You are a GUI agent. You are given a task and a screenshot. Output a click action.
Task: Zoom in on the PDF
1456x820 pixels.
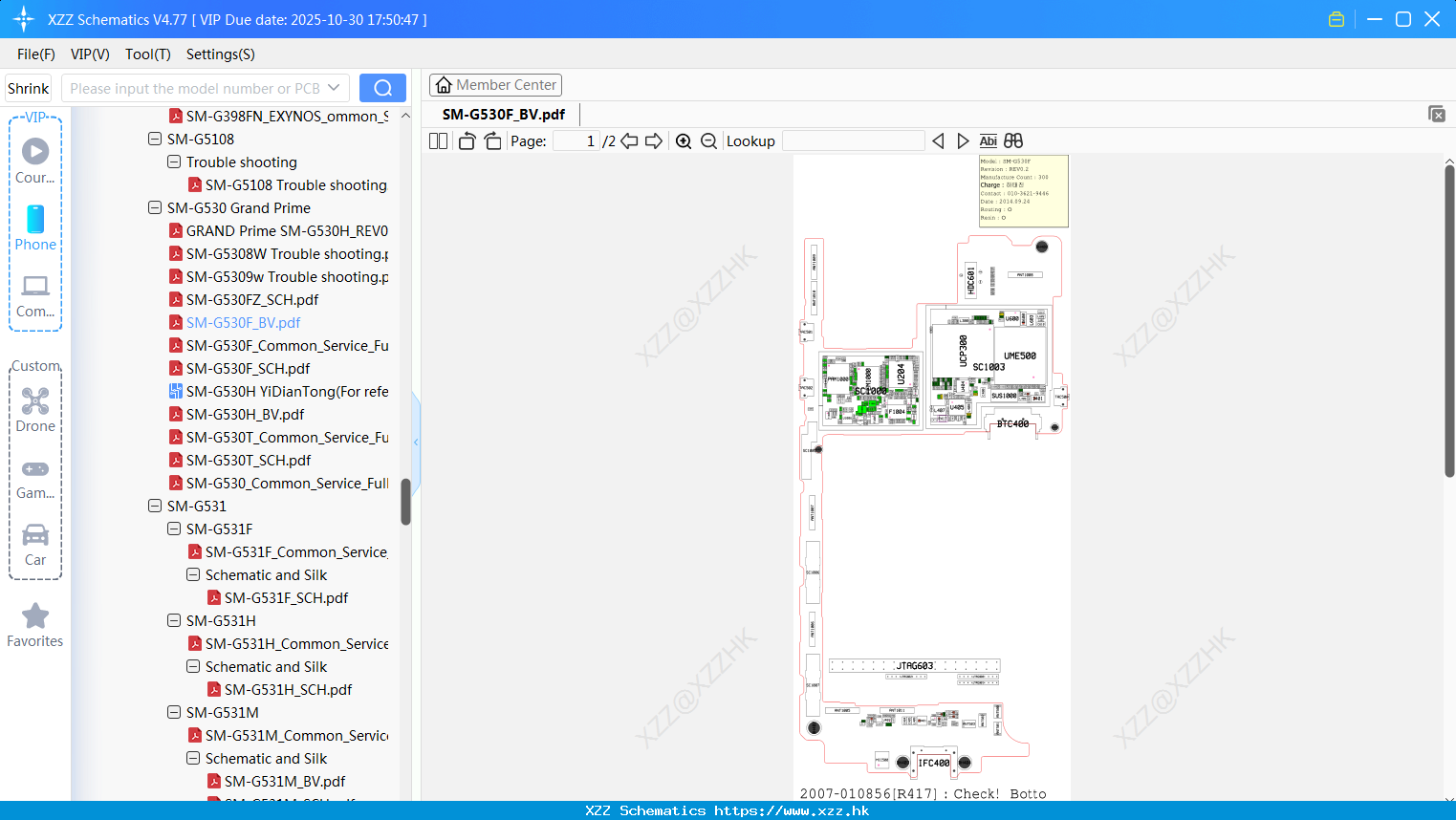(684, 140)
